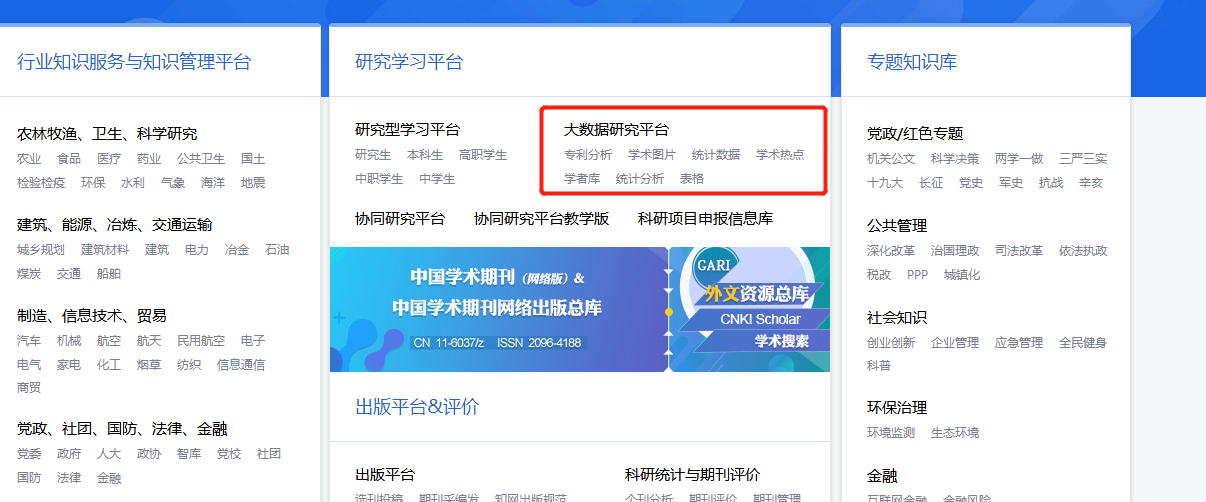This screenshot has width=1206, height=502.
Task: Open 行业知识服务与知识管理平台 header
Action: tap(134, 62)
